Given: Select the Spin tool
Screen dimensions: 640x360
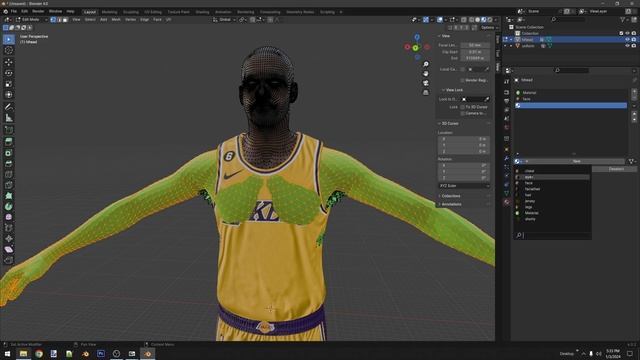Looking at the screenshot, I should point(9,207).
